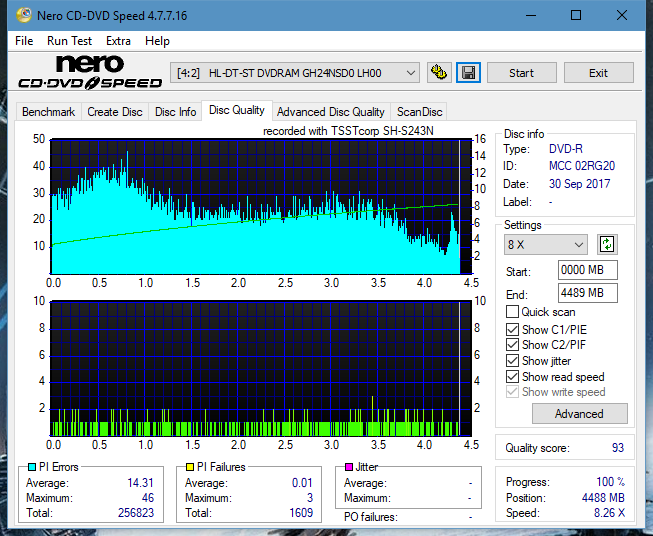Screen dimensions: 653x536
Task: Click the disc ID MCC 02RG20
Action: point(582,166)
